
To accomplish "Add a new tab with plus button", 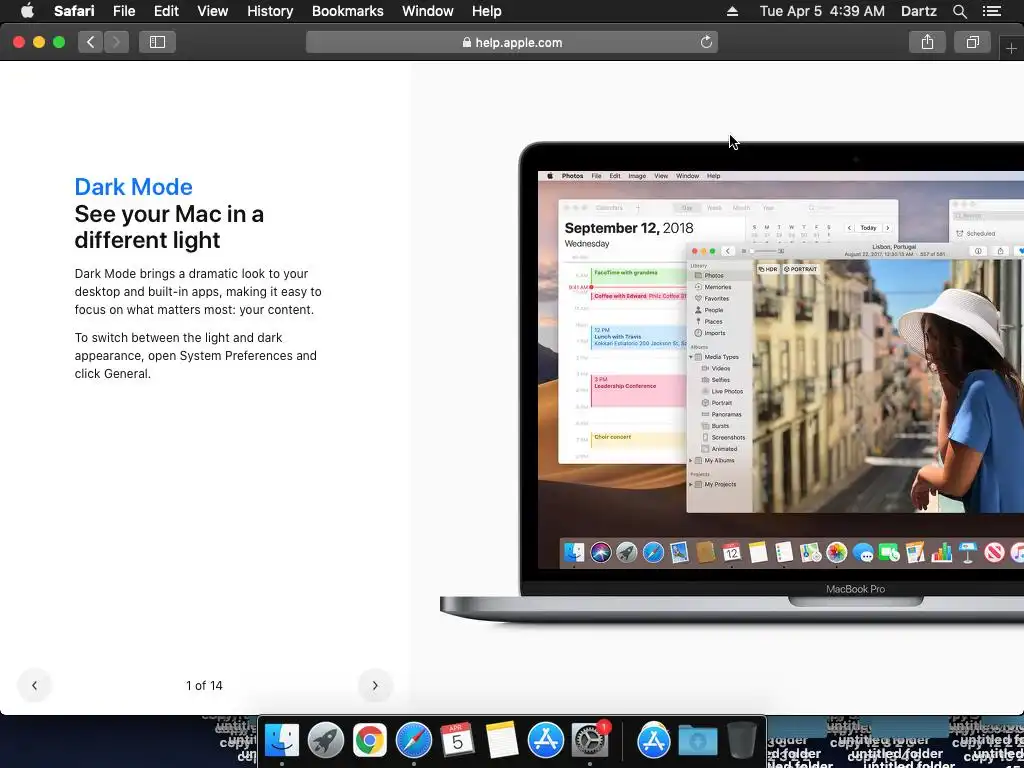I will (x=1011, y=48).
